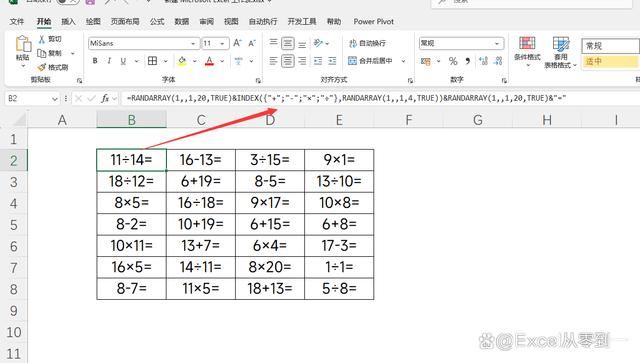The image size is (640, 363).
Task: Click in the formula bar
Action: [380, 98]
